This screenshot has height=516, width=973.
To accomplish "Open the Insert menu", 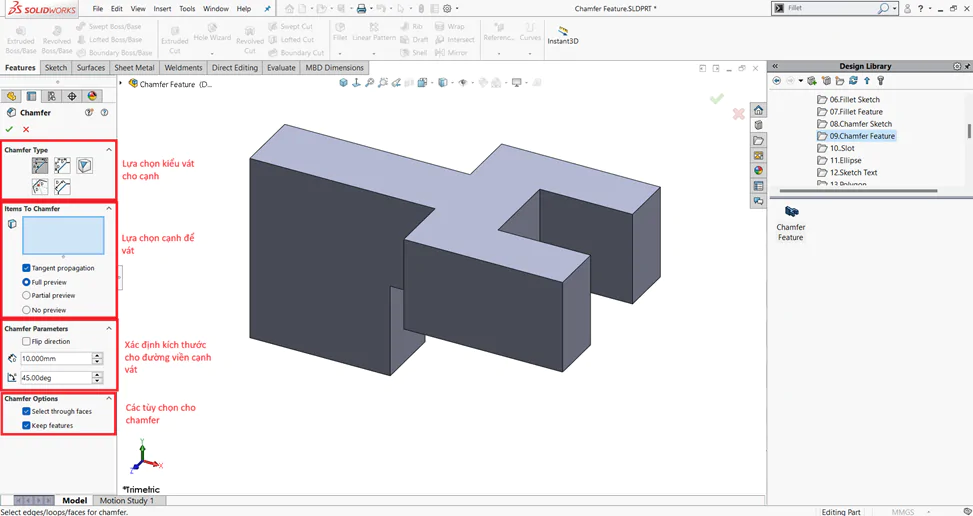I will (163, 9).
